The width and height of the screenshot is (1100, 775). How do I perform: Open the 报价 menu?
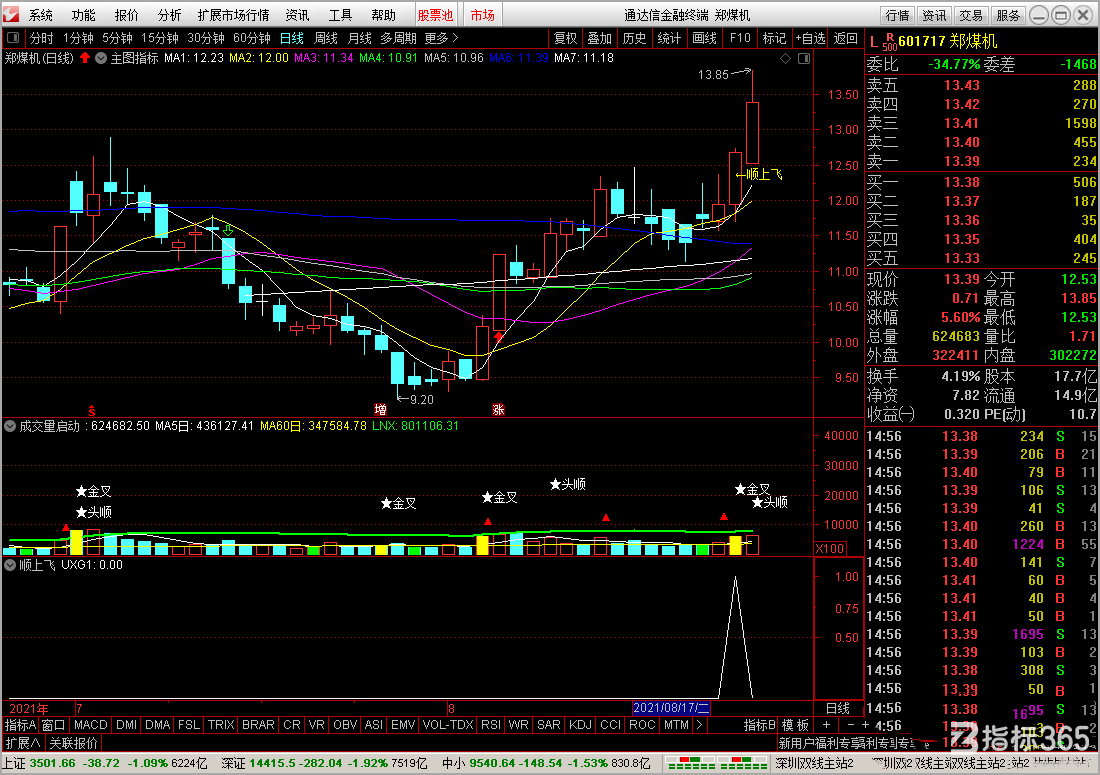[126, 15]
